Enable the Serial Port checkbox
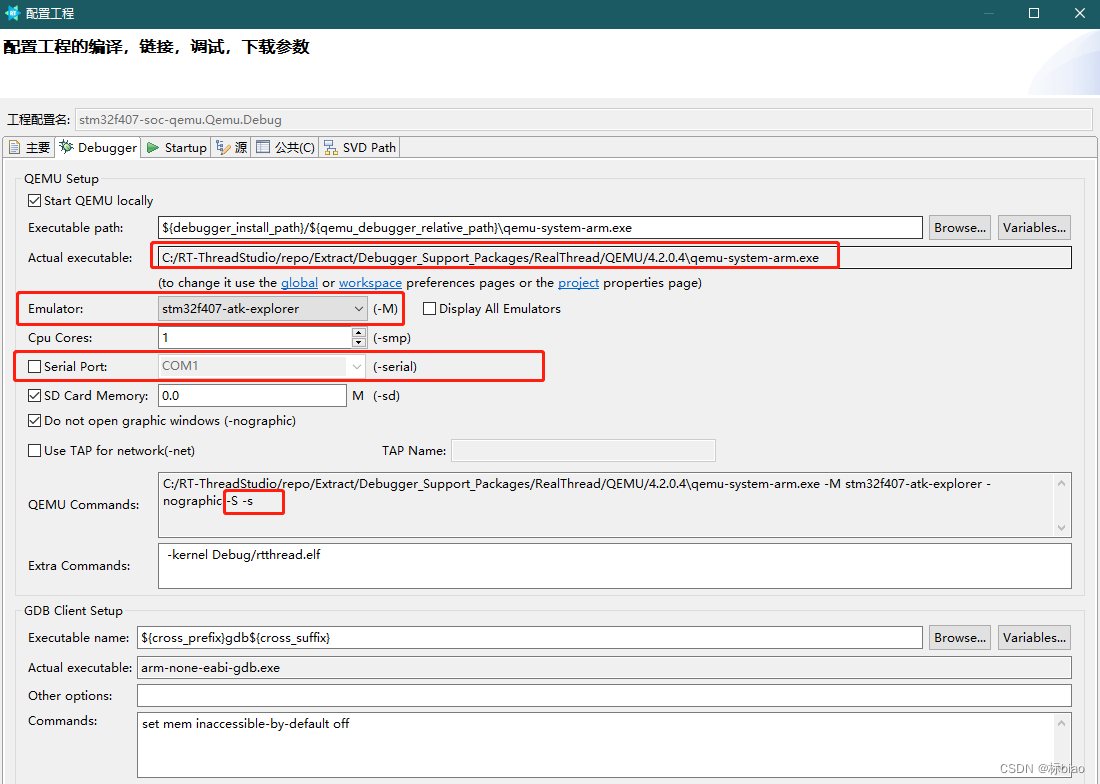1100x784 pixels. [x=33, y=366]
